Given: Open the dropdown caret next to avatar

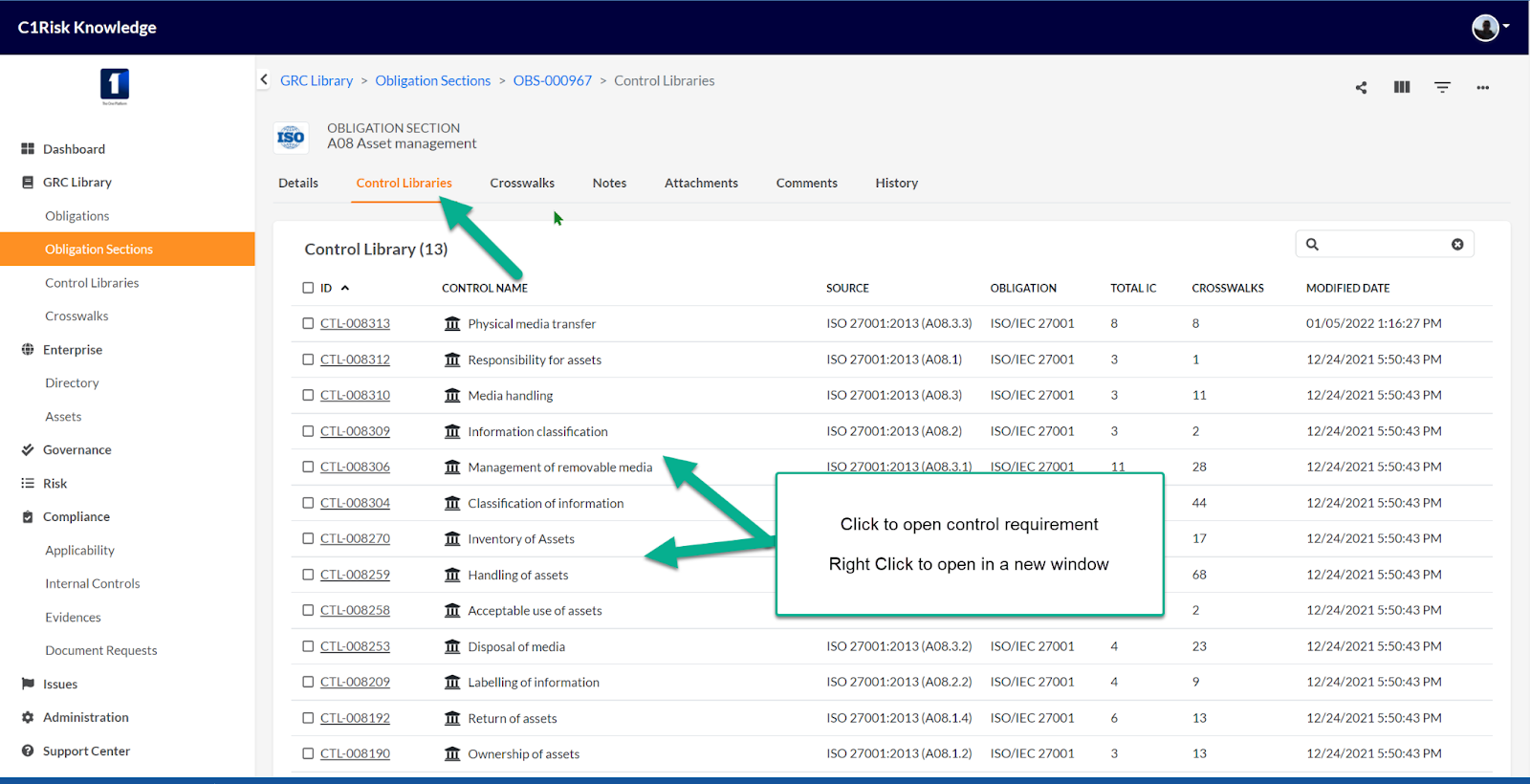Looking at the screenshot, I should [x=1506, y=27].
